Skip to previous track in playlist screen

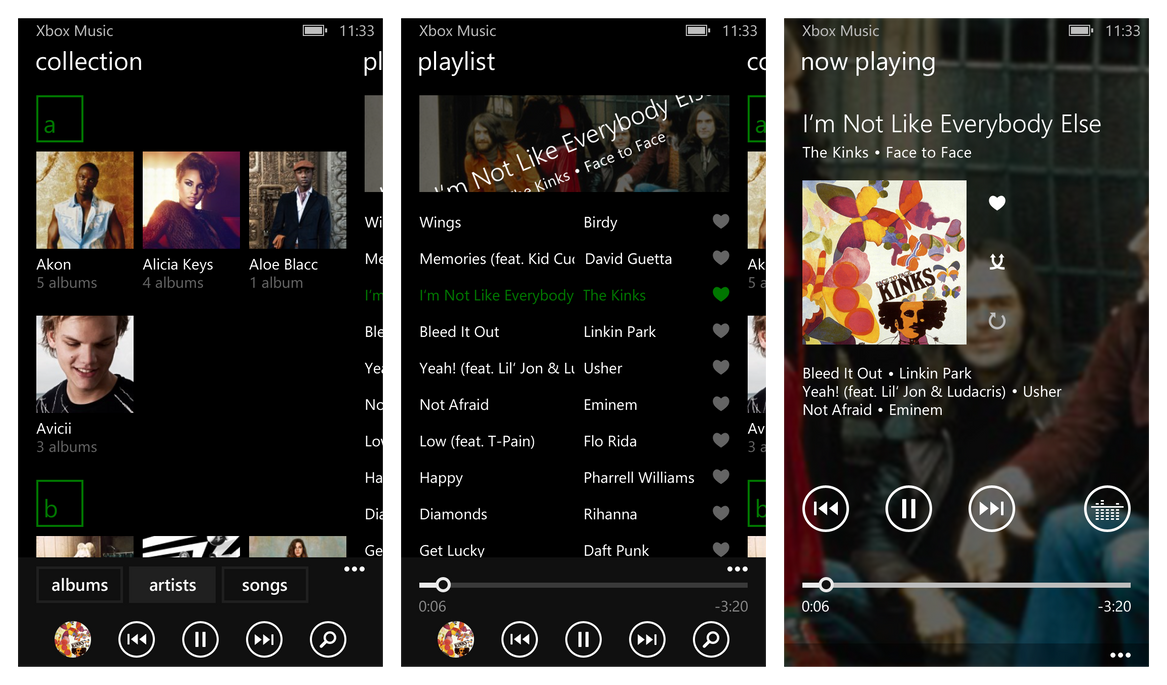[x=519, y=640]
